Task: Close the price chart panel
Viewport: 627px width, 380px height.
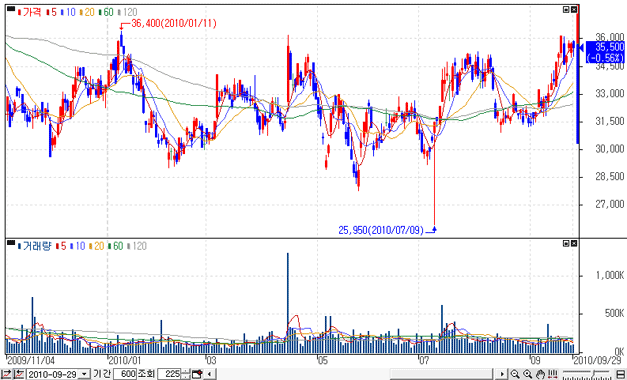Action: pyautogui.click(x=573, y=9)
